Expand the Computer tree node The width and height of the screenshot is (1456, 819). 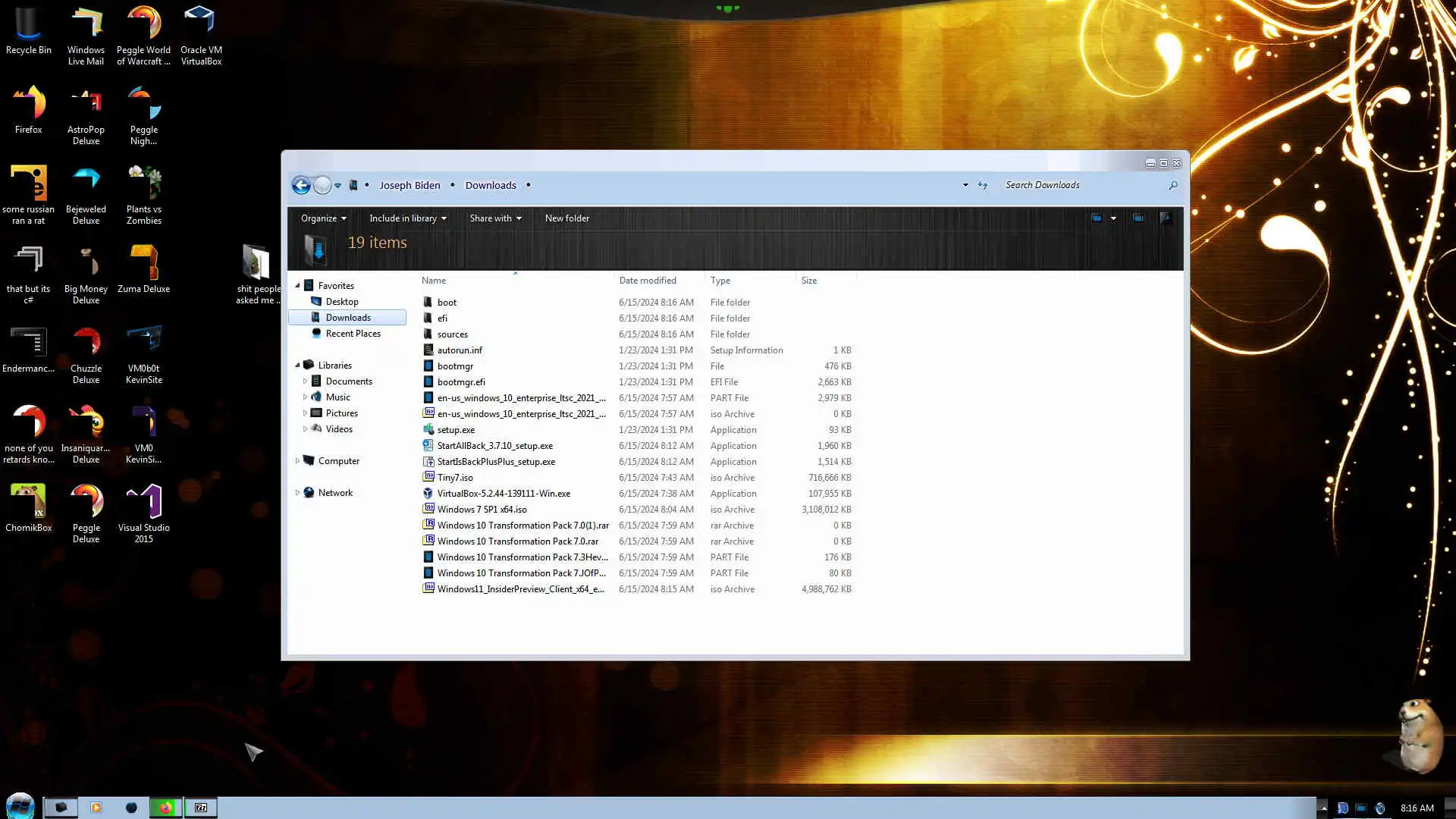click(x=297, y=461)
